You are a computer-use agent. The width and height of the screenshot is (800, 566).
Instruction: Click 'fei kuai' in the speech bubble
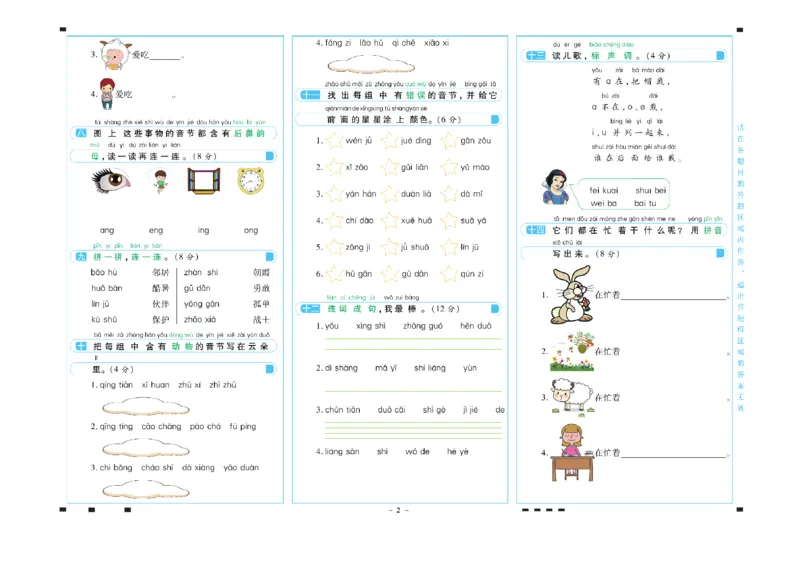point(604,190)
